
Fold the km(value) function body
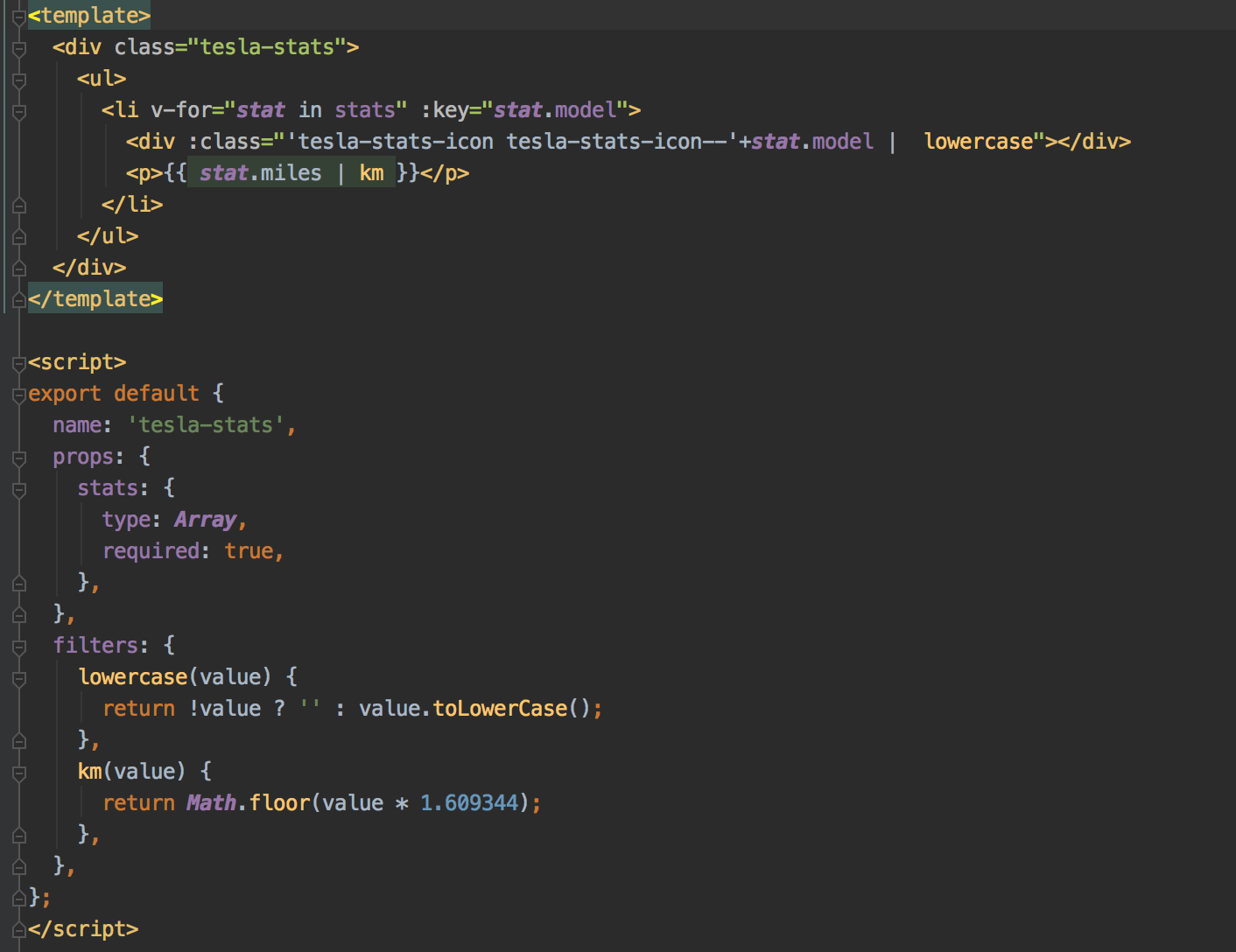click(x=19, y=773)
